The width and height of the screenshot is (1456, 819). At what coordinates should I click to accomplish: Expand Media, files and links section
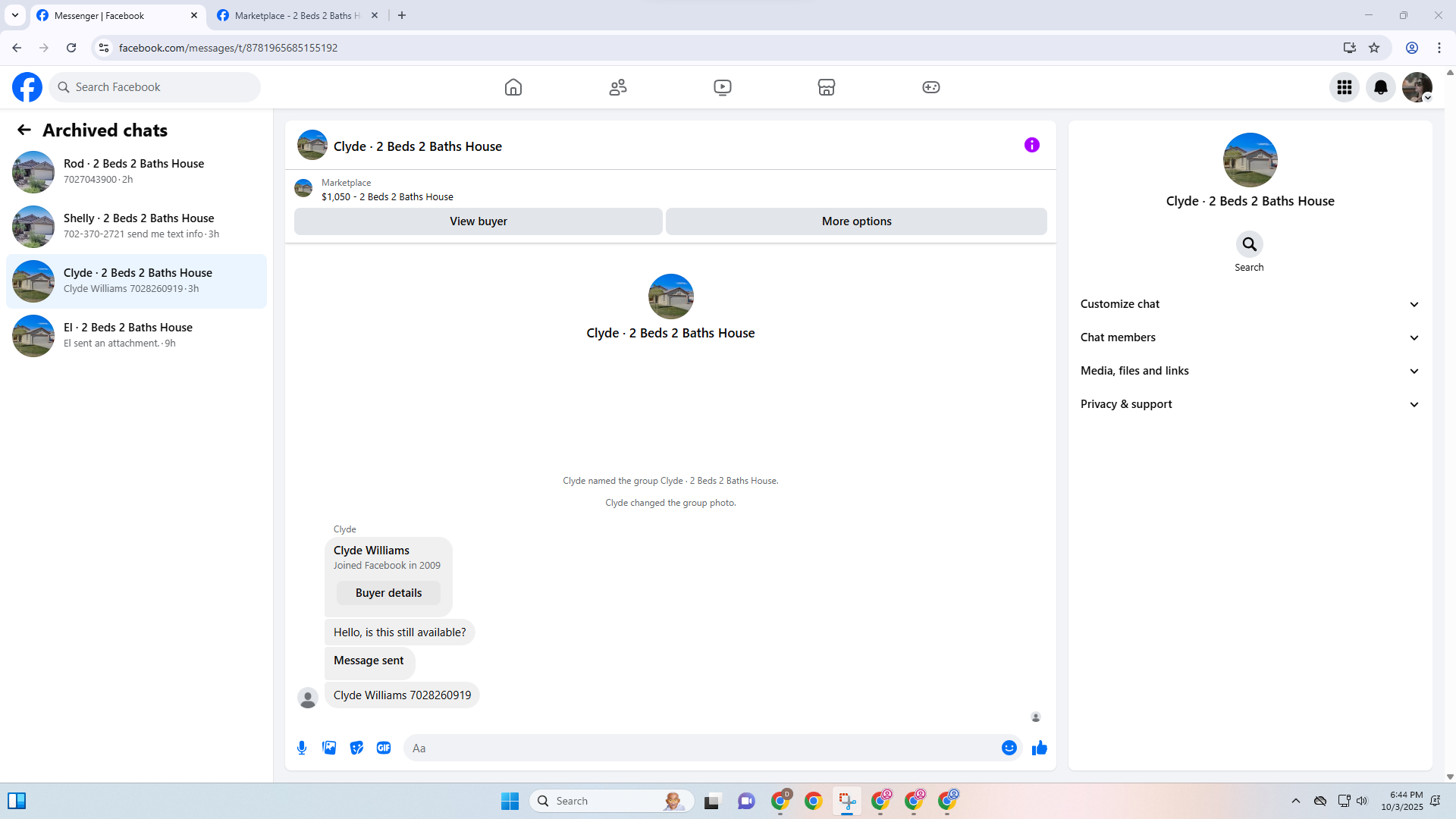[1250, 371]
